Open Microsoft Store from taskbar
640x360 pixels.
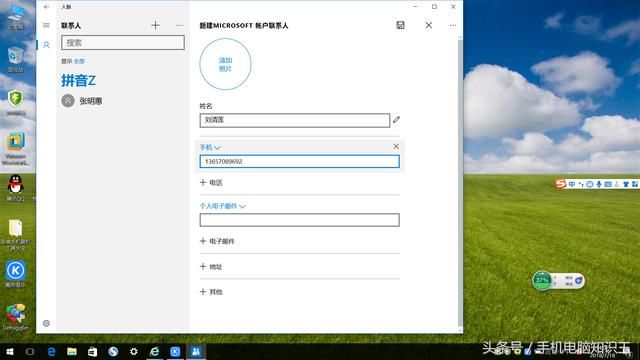point(93,351)
